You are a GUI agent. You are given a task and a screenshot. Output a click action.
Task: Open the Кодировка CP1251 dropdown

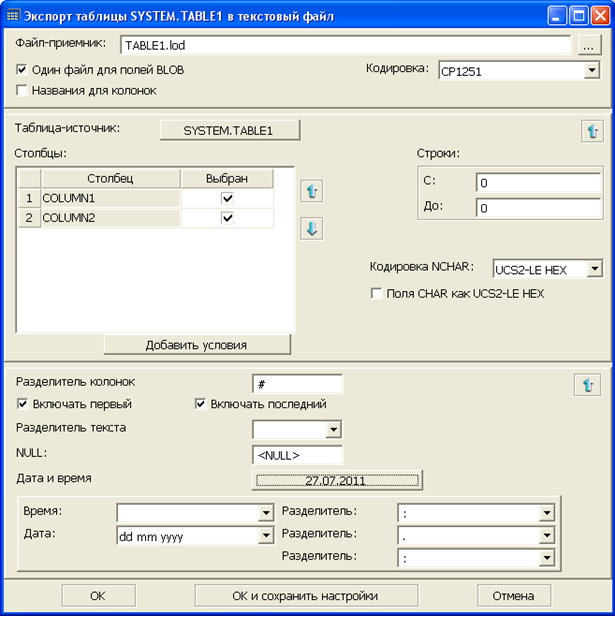(591, 71)
